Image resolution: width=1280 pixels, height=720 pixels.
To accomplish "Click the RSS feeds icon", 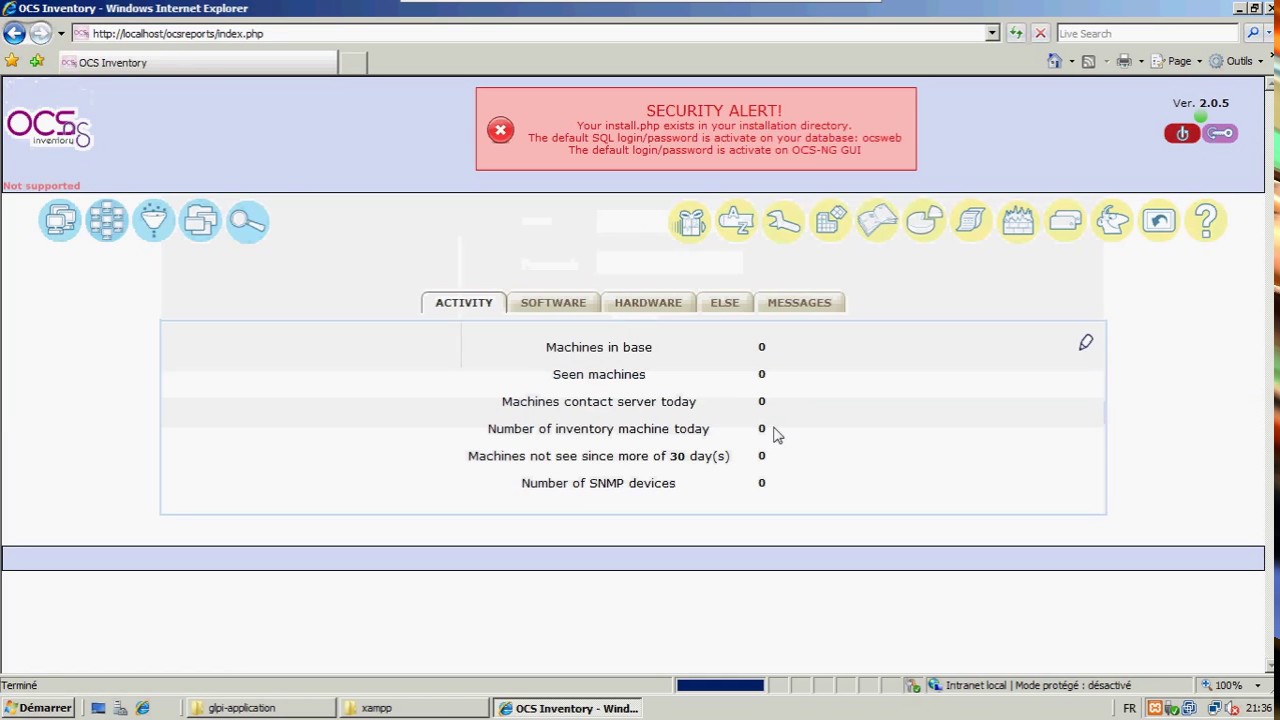I will [1089, 61].
